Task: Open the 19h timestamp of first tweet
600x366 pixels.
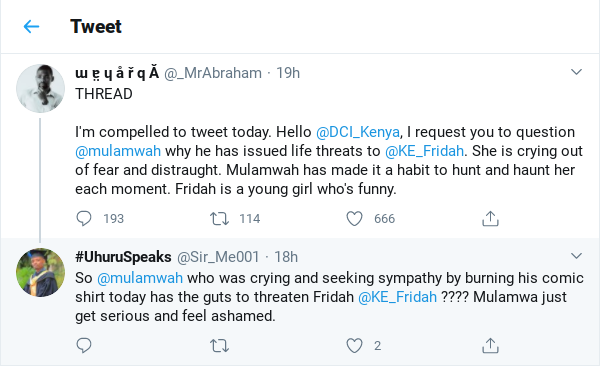Action: (x=288, y=73)
